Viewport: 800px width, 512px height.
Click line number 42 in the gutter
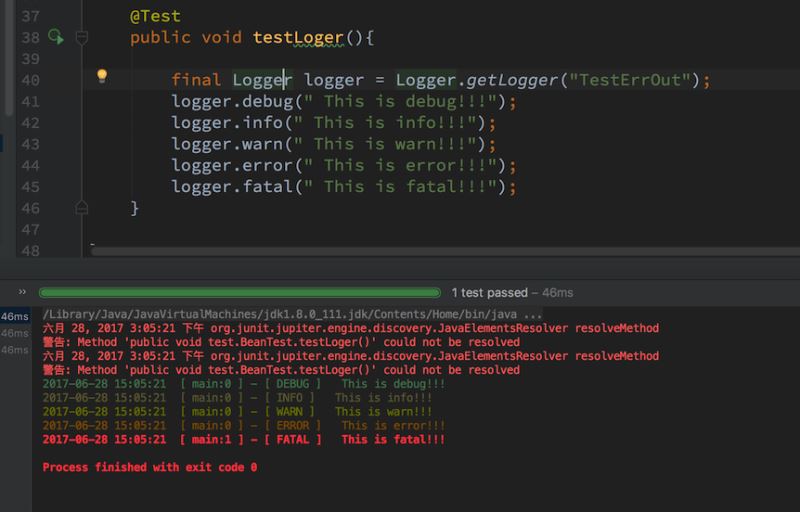(x=29, y=122)
